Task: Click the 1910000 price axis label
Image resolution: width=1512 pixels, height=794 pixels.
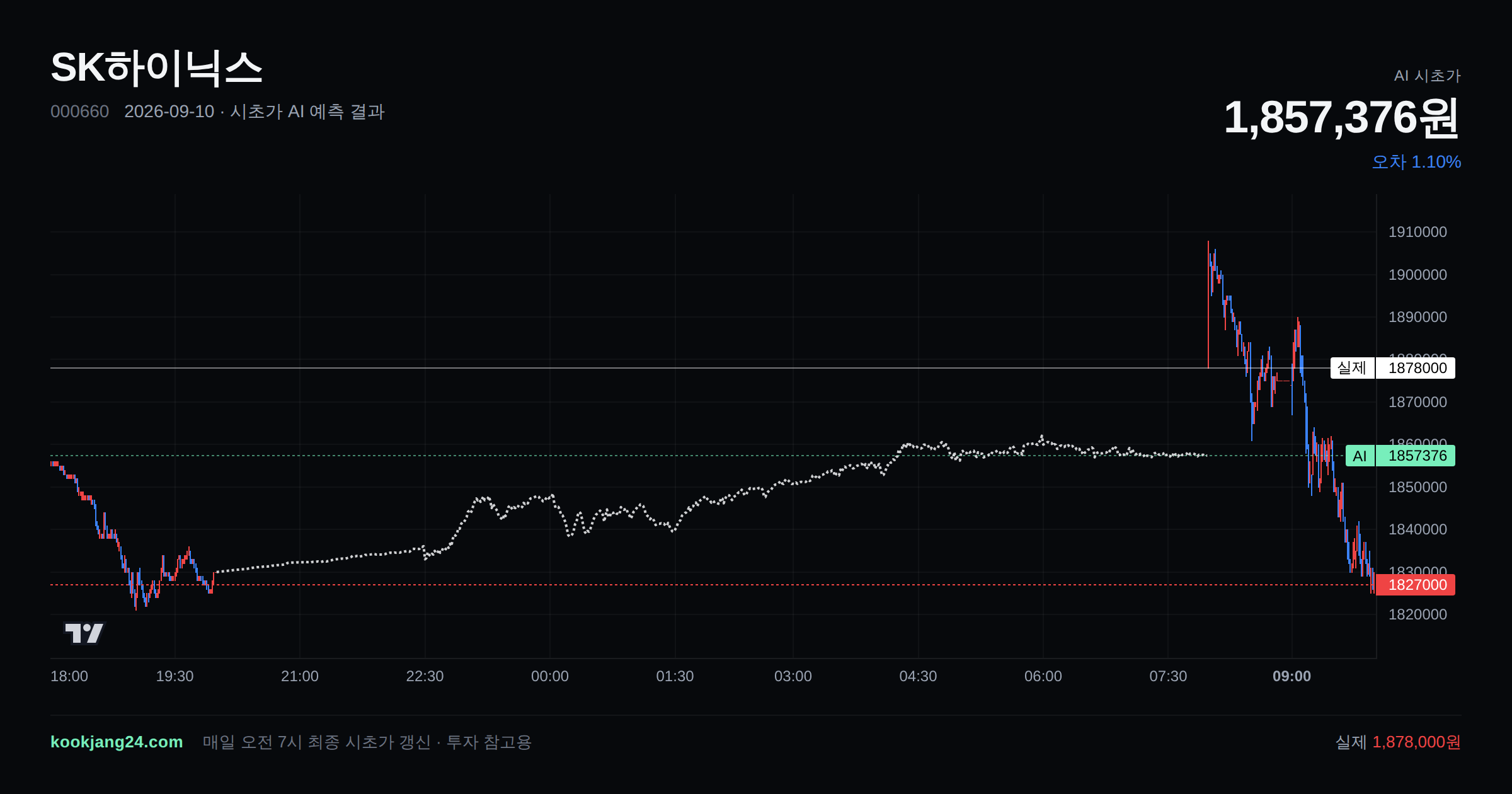Action: [x=1417, y=232]
